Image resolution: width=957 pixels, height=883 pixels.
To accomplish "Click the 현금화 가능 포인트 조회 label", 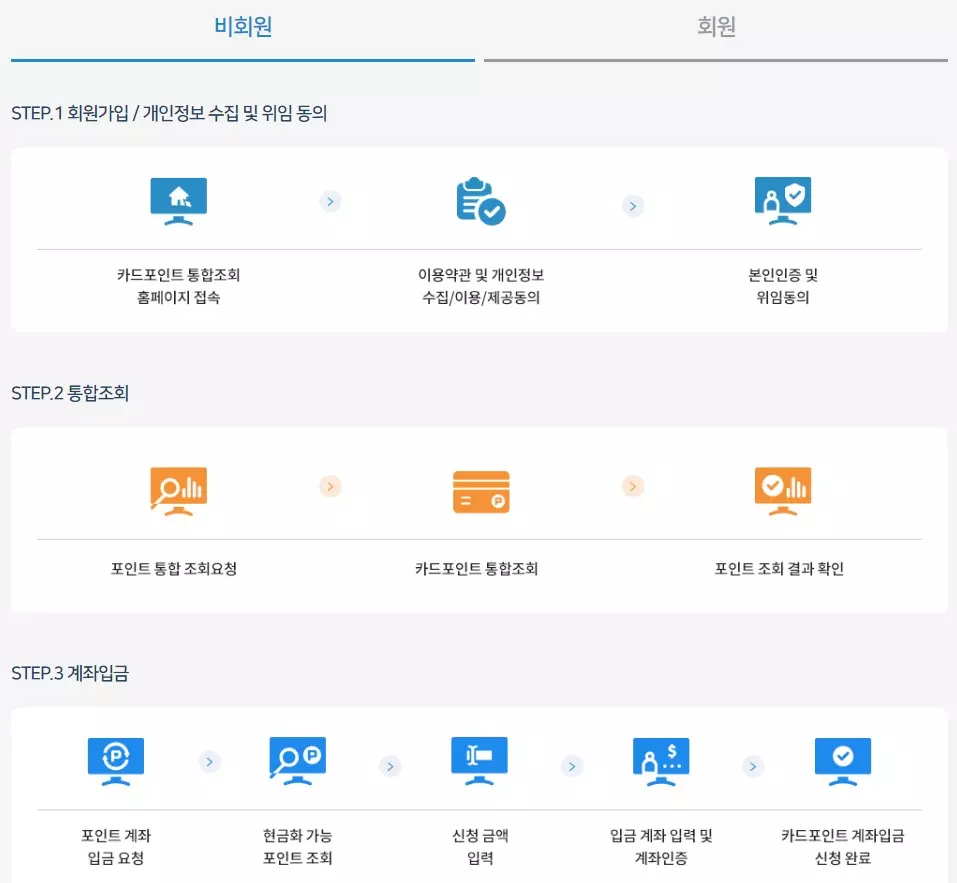I will pos(298,847).
